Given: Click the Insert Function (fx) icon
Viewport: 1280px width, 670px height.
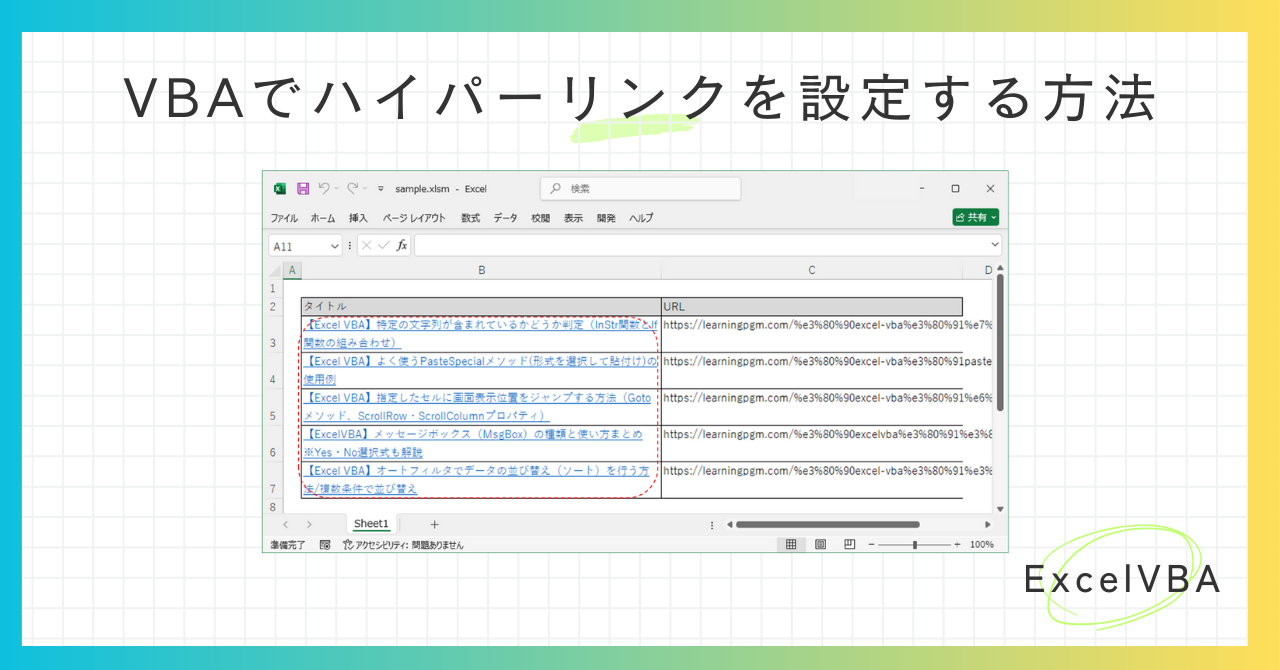Looking at the screenshot, I should coord(400,245).
